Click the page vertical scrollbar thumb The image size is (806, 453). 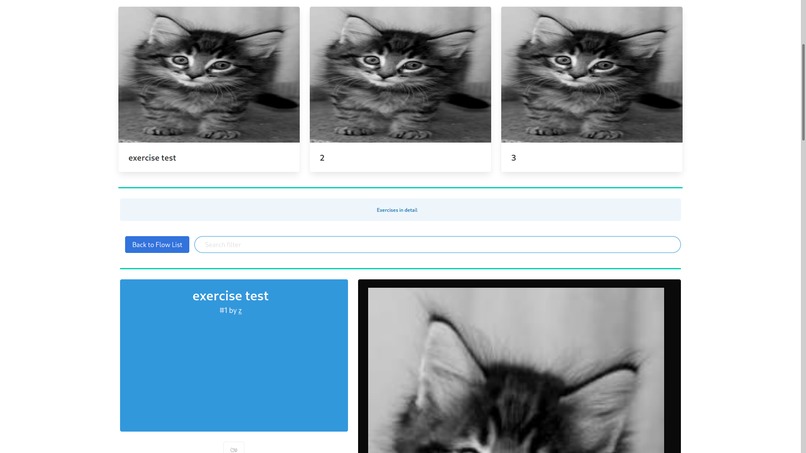(803, 92)
